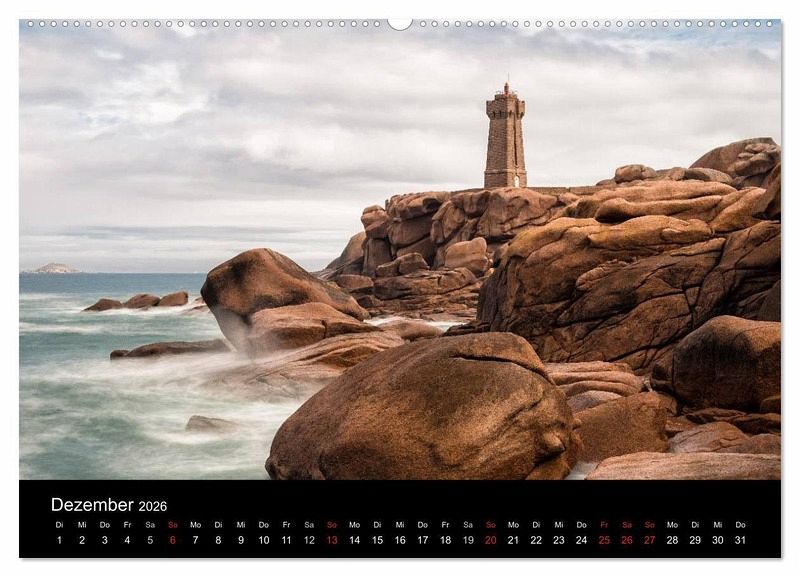Select Sunday date 13
This screenshot has height=577, width=800.
[x=332, y=540]
